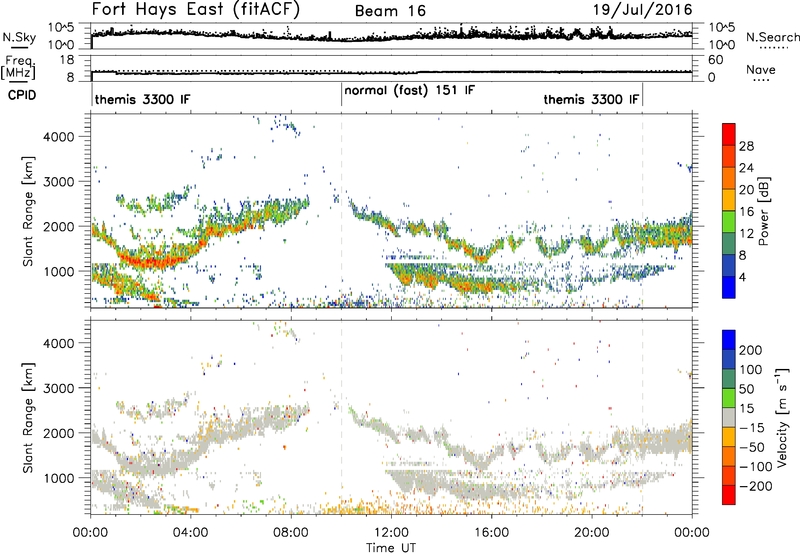The image size is (800, 554).
Task: Click the "-100" value on the Velocity colorbar
Action: click(756, 467)
